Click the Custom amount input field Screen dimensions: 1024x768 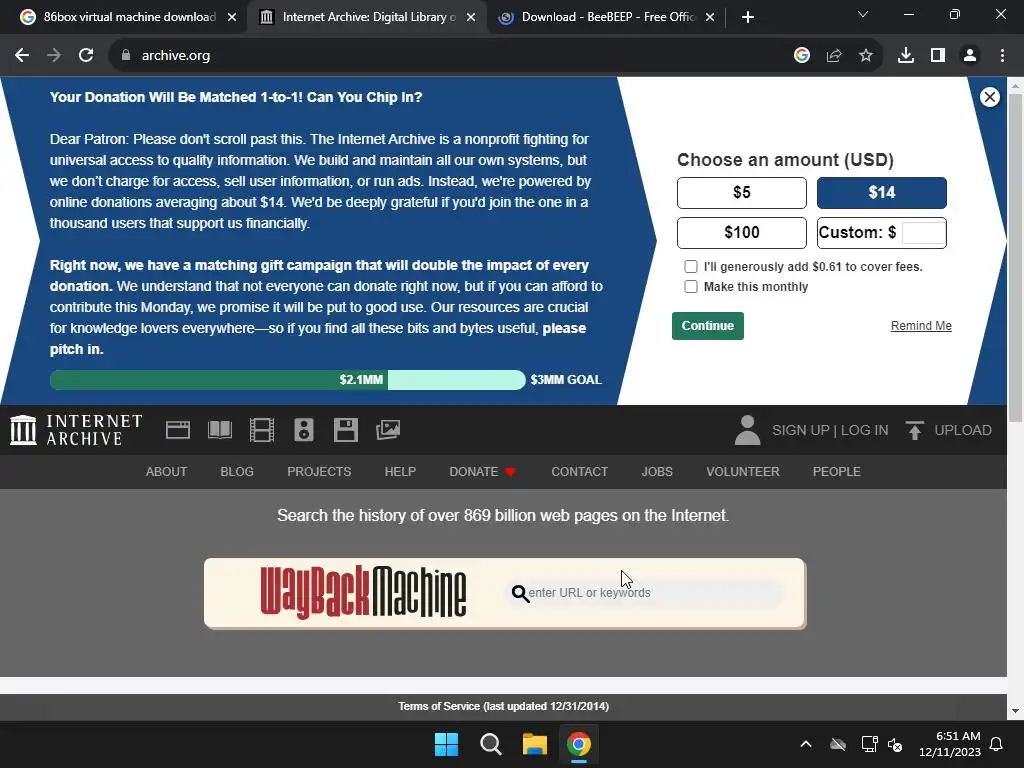[x=923, y=232]
